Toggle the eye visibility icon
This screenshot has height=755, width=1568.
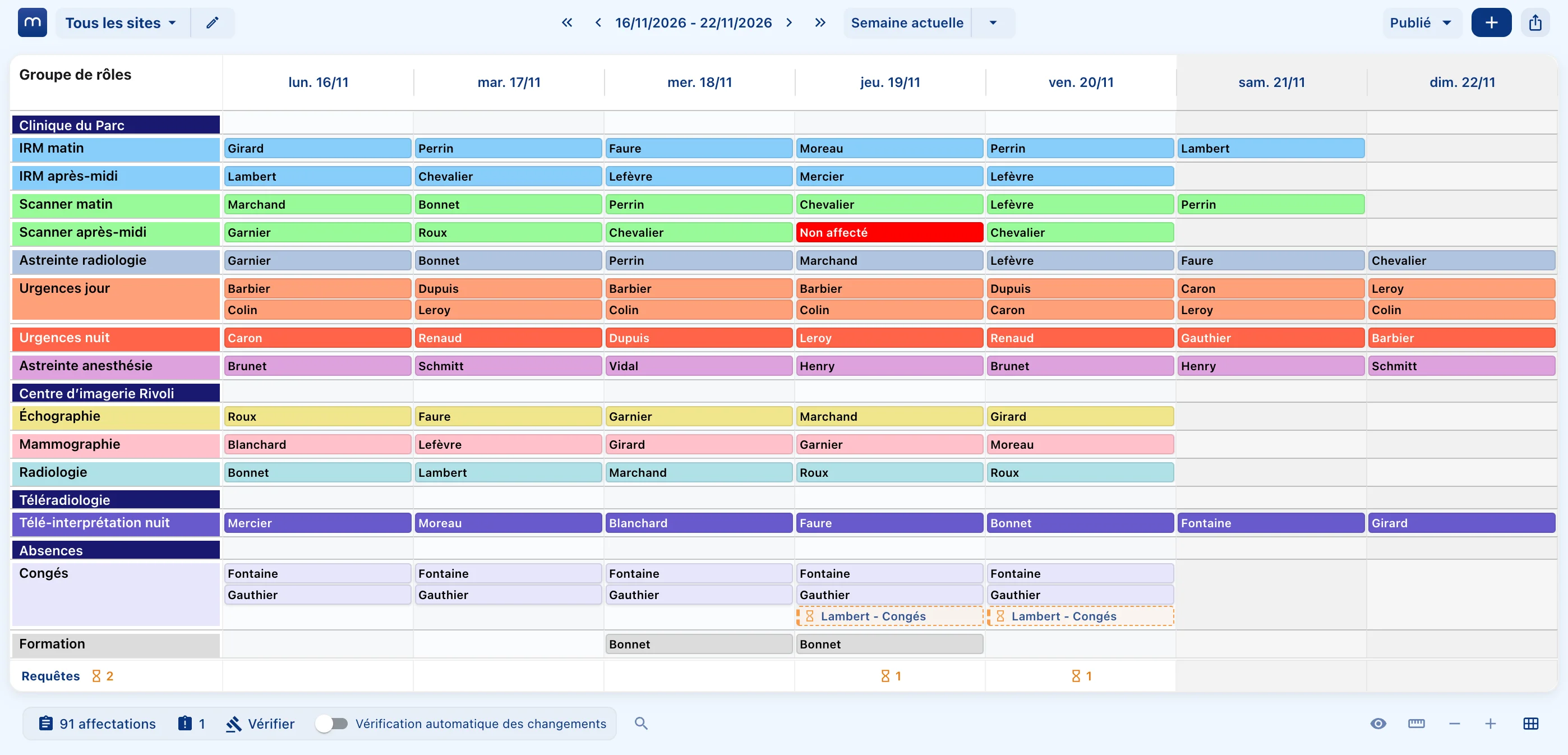[x=1378, y=724]
